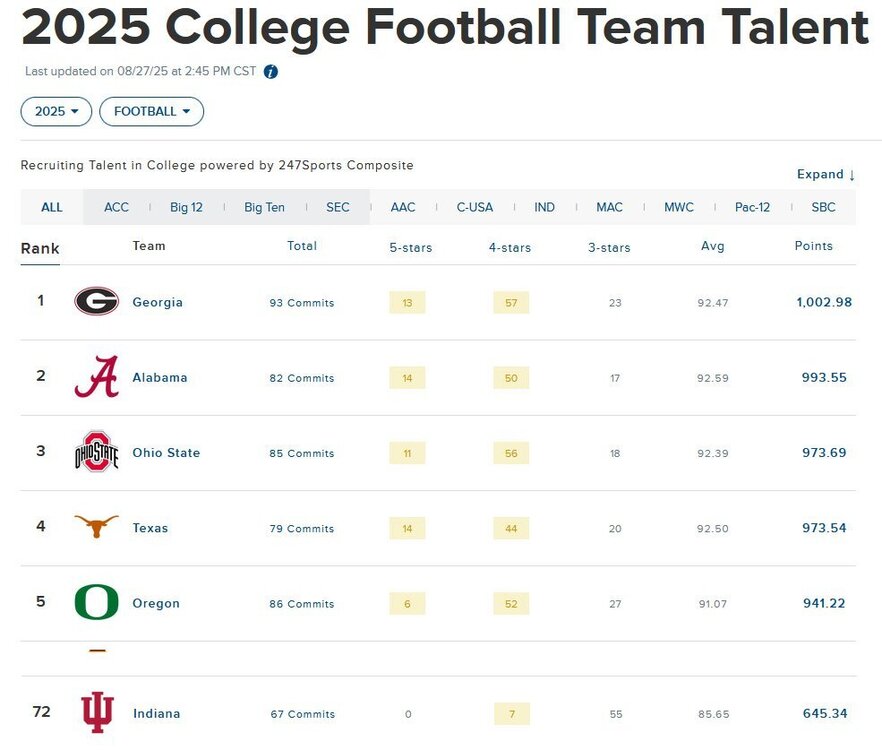Image resolution: width=882 pixels, height=750 pixels.
Task: Open the 2025 year dropdown
Action: [x=56, y=112]
